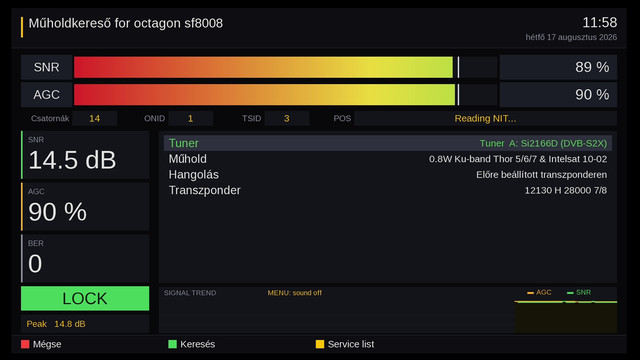This screenshot has height=360, width=640.
Task: Click the TSID value 3
Action: pos(287,118)
